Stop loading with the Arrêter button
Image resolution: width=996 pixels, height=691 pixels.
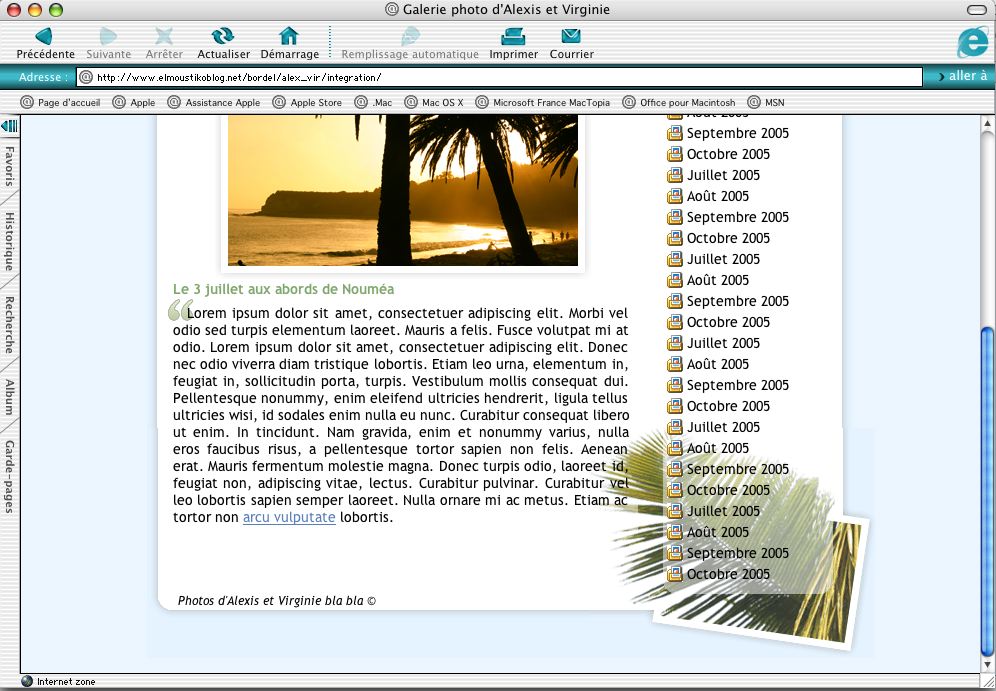[164, 43]
